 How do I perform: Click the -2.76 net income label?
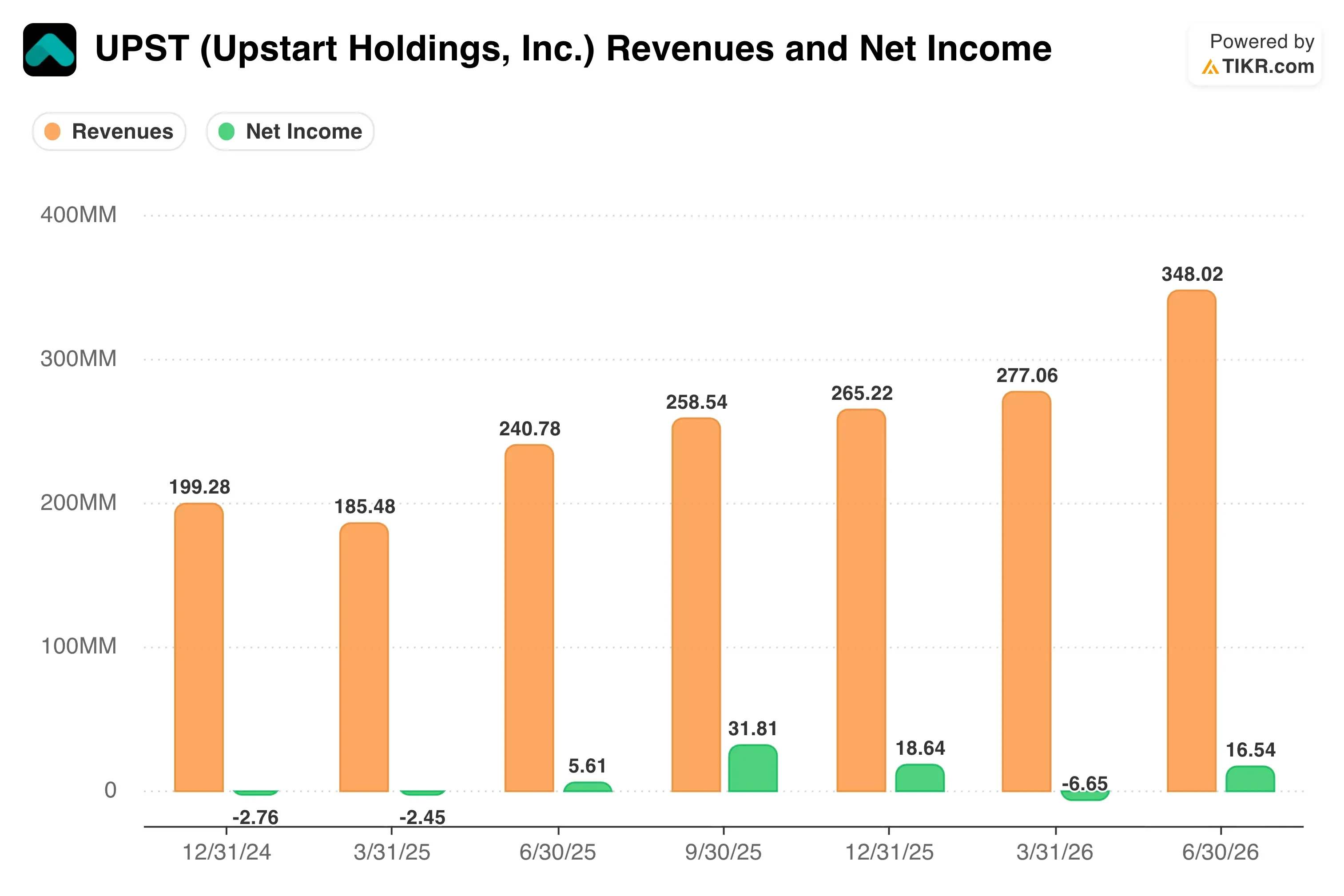click(255, 817)
